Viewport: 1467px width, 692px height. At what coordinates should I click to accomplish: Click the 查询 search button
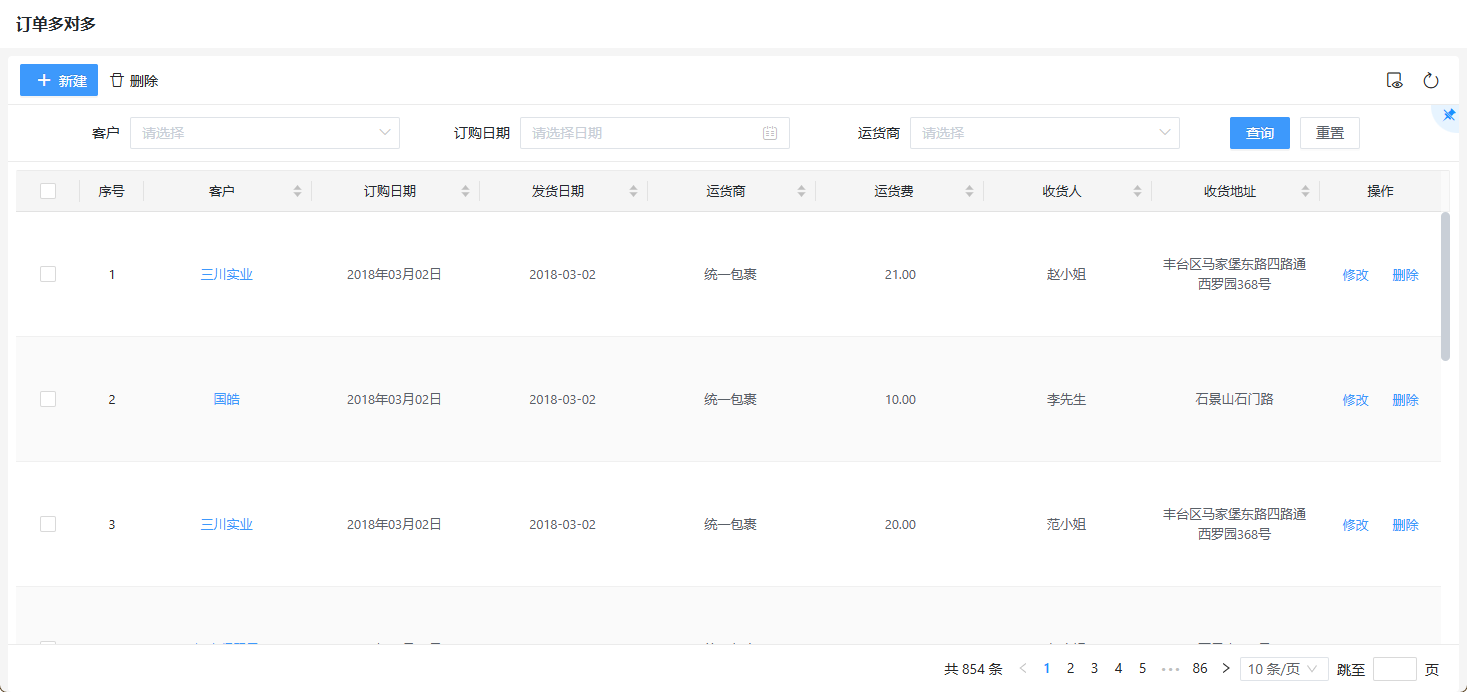pyautogui.click(x=1259, y=133)
